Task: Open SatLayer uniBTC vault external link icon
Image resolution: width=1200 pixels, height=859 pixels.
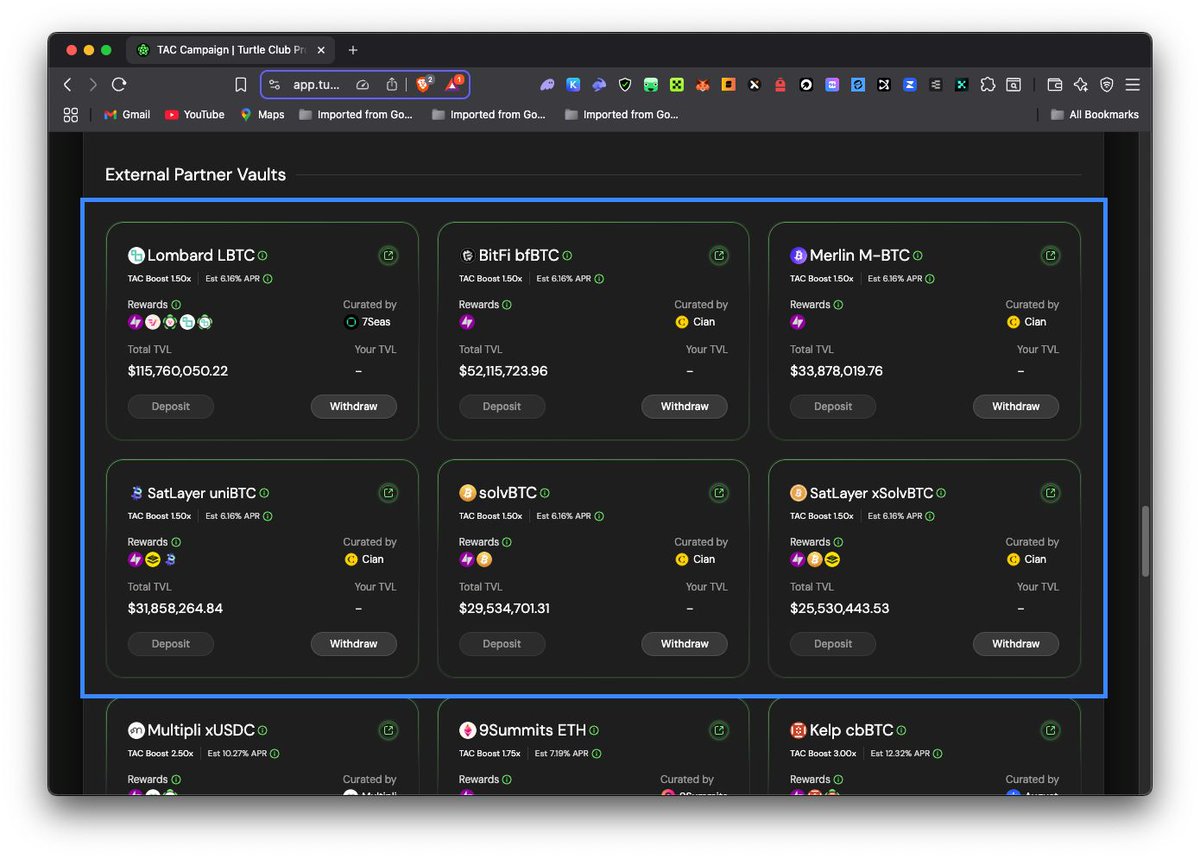Action: 388,493
